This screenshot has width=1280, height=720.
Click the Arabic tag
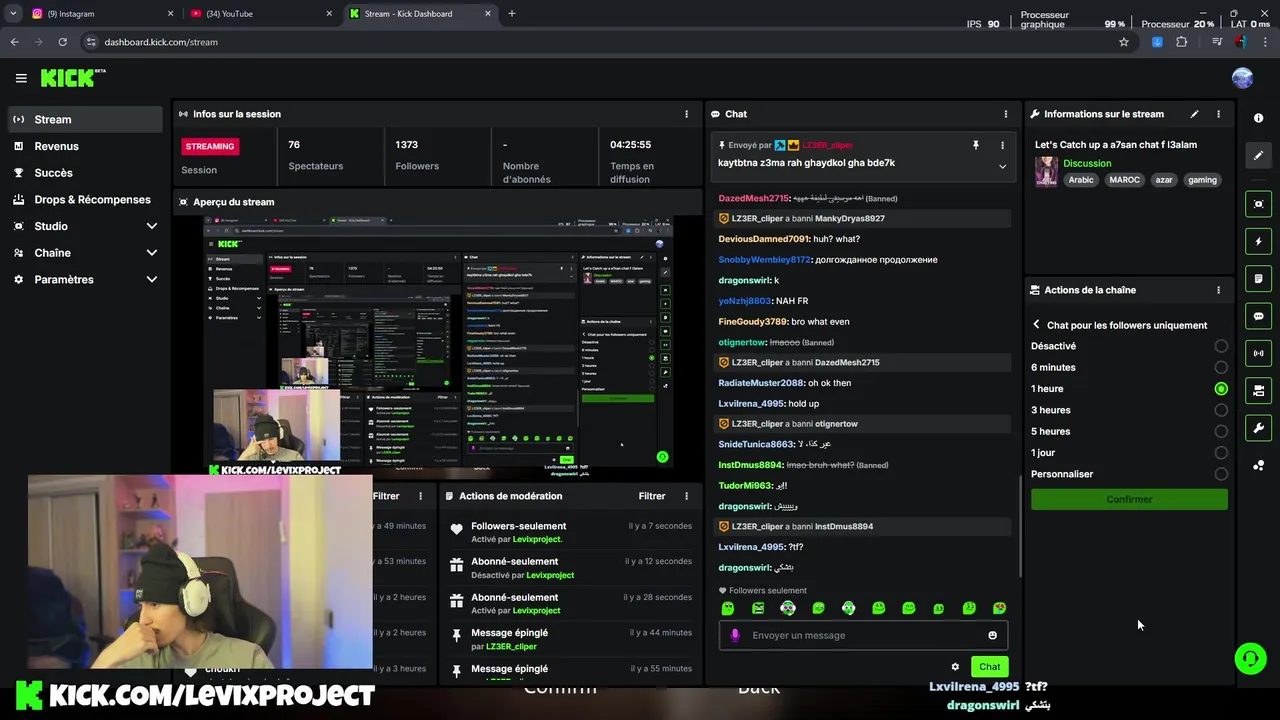pos(1081,180)
